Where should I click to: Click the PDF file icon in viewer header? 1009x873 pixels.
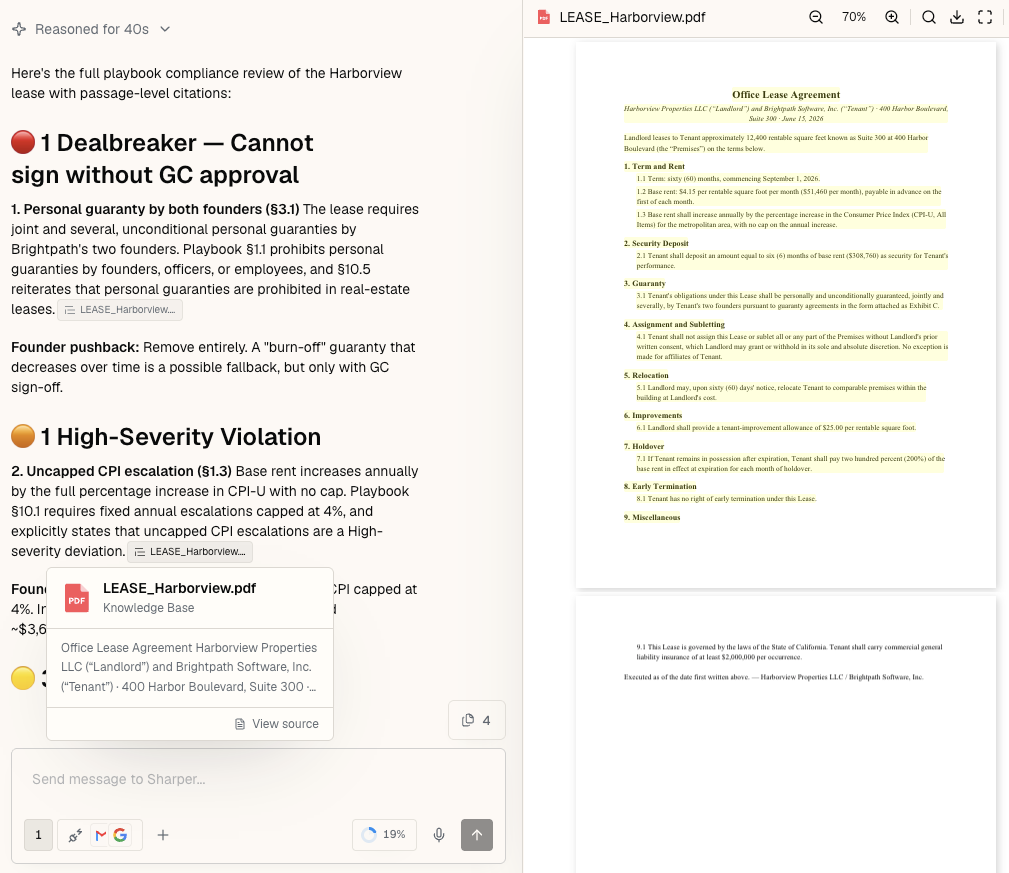point(544,17)
